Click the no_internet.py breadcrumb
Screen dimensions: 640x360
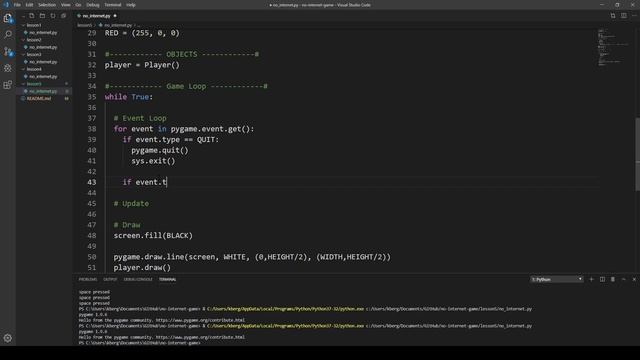click(x=118, y=25)
